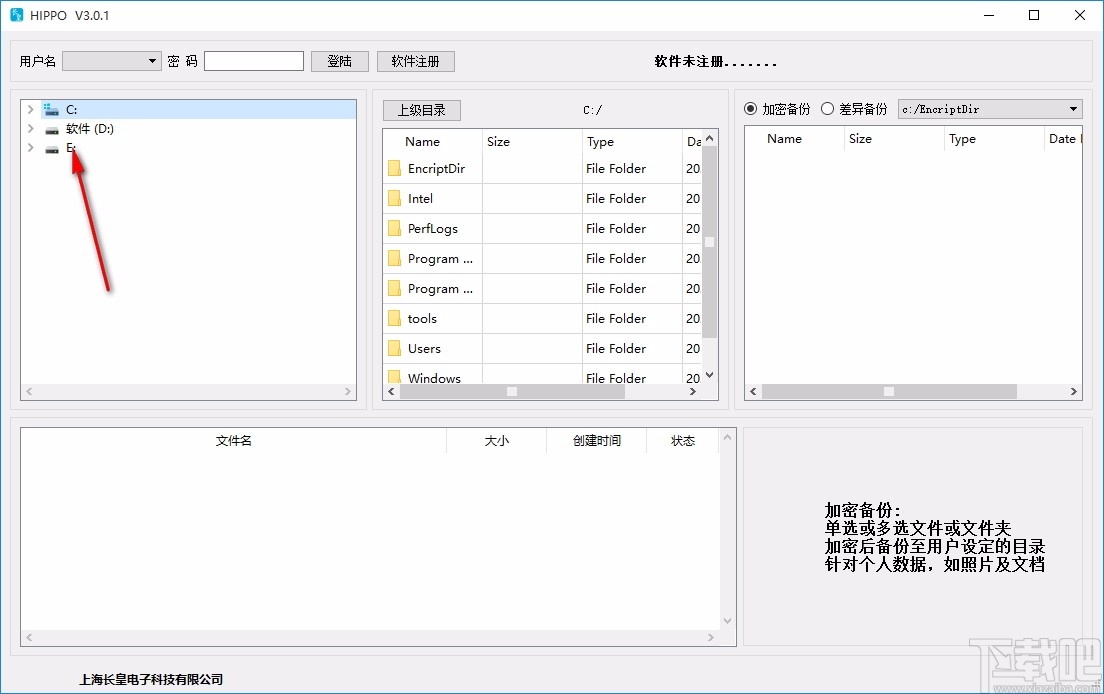This screenshot has height=694, width=1104.
Task: Expand the C: drive tree node
Action: [x=30, y=109]
